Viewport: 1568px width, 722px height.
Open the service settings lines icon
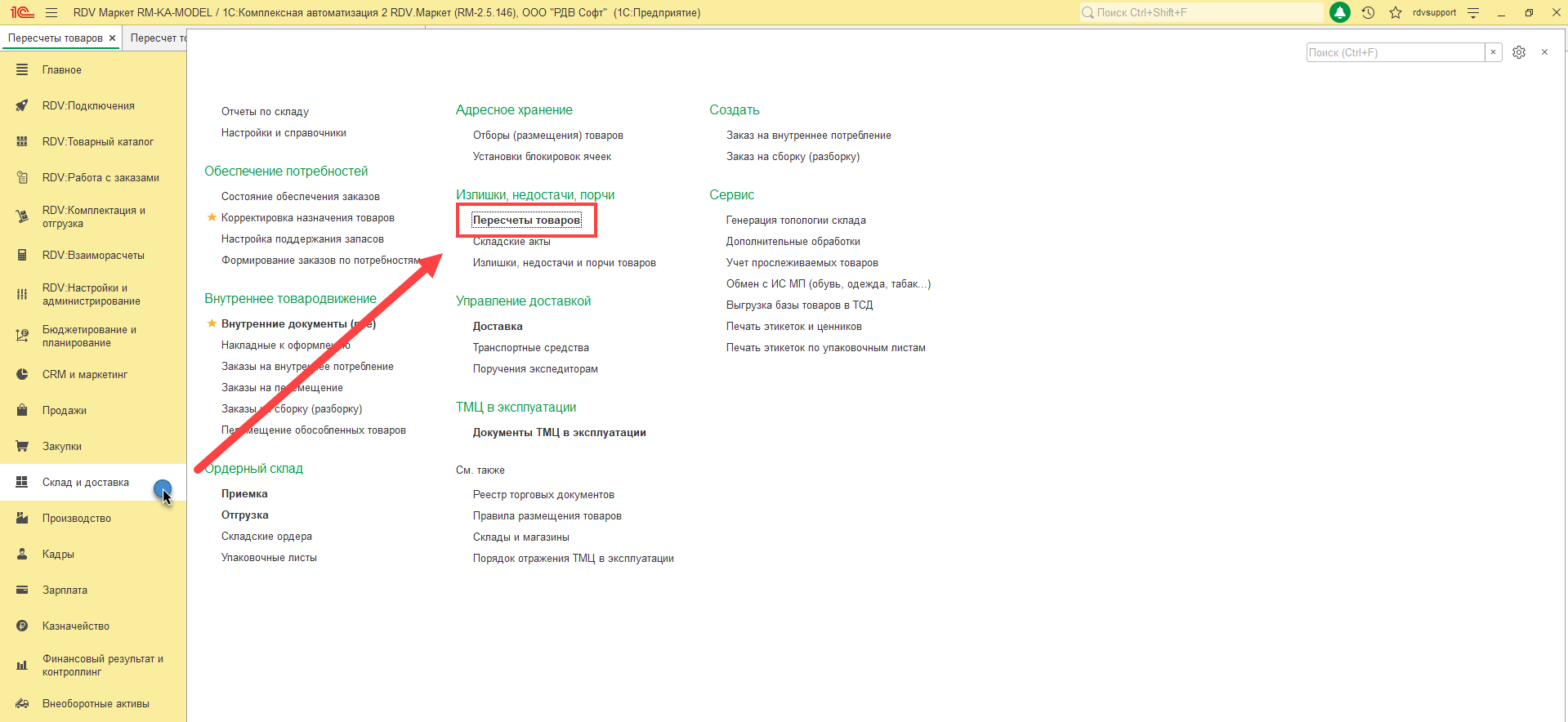pos(1473,12)
